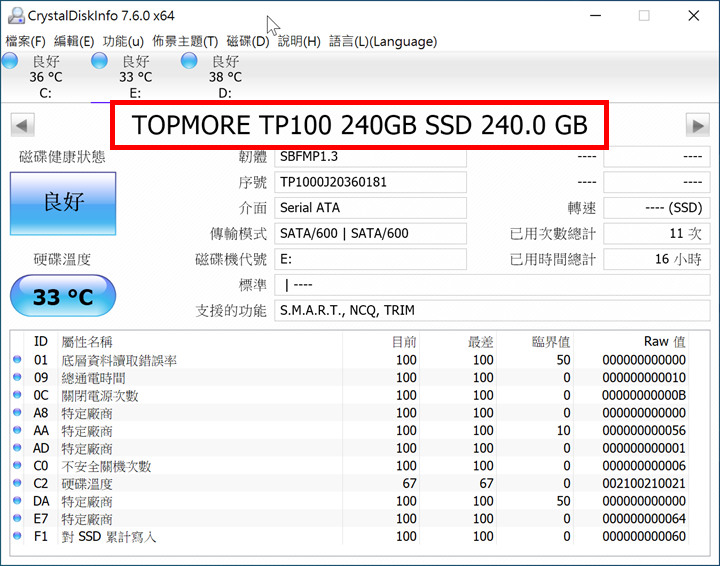
Task: Open the 說明(H) menu
Action: (x=299, y=41)
